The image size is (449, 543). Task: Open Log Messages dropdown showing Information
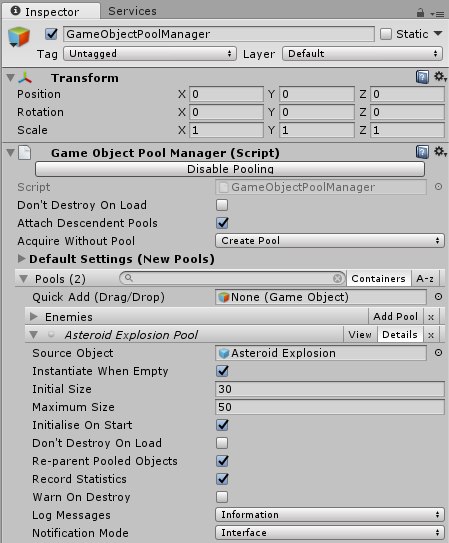(x=330, y=515)
